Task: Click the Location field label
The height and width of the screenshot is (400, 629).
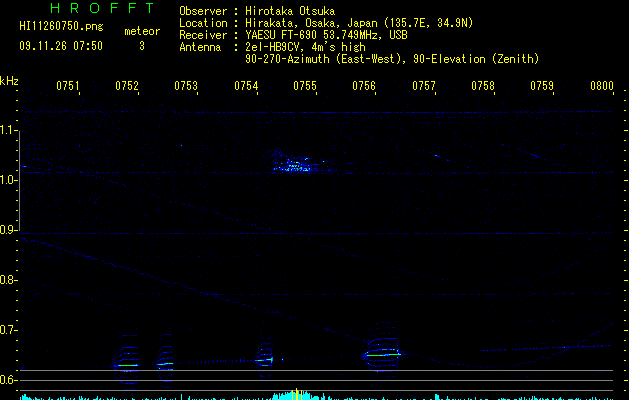Action: point(203,23)
